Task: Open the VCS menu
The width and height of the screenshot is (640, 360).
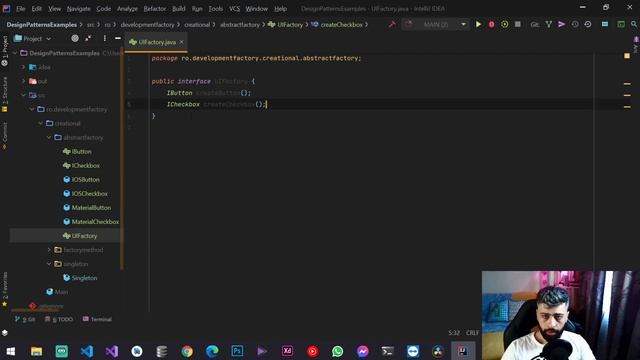Action: (234, 9)
